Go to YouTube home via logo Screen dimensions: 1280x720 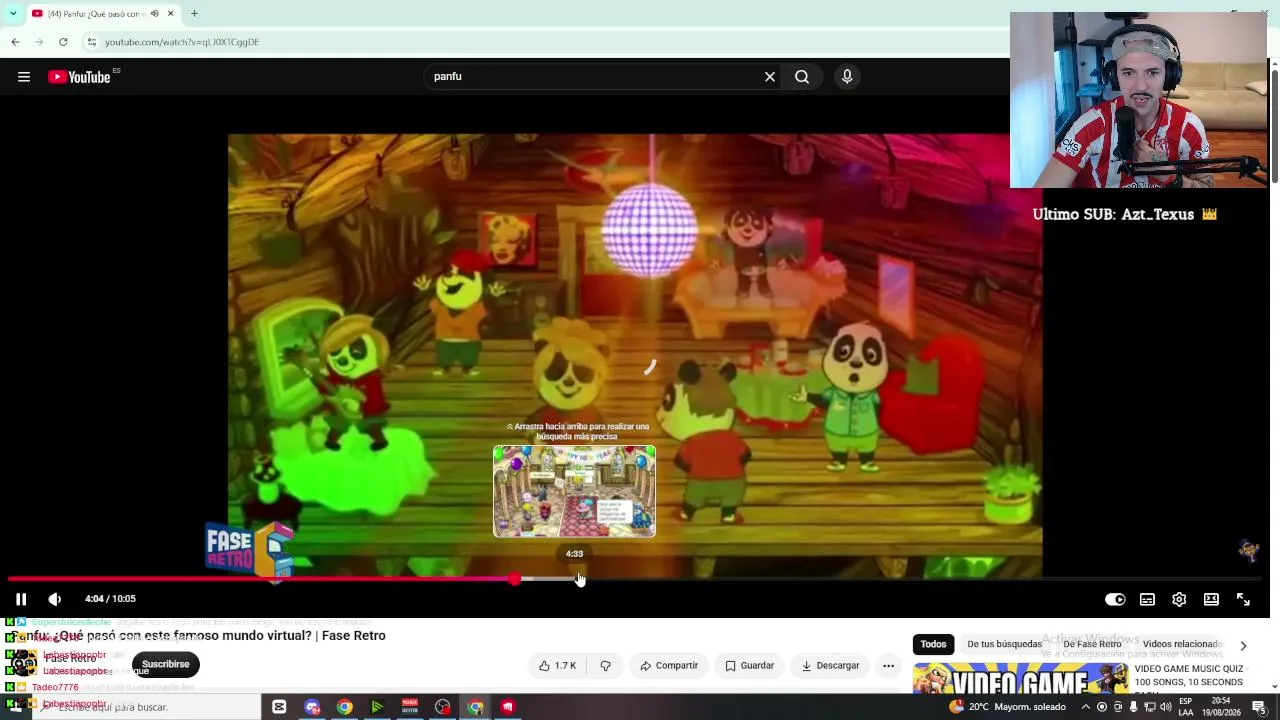80,77
